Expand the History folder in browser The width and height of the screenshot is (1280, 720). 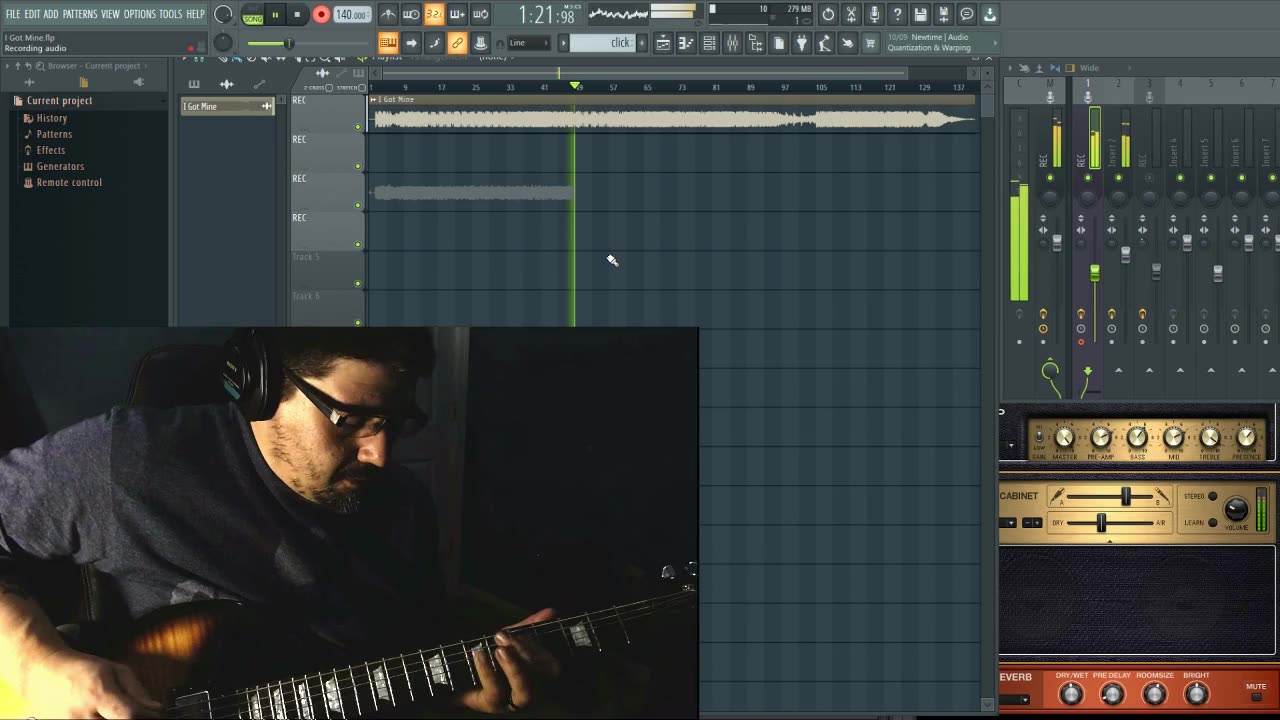[51, 118]
